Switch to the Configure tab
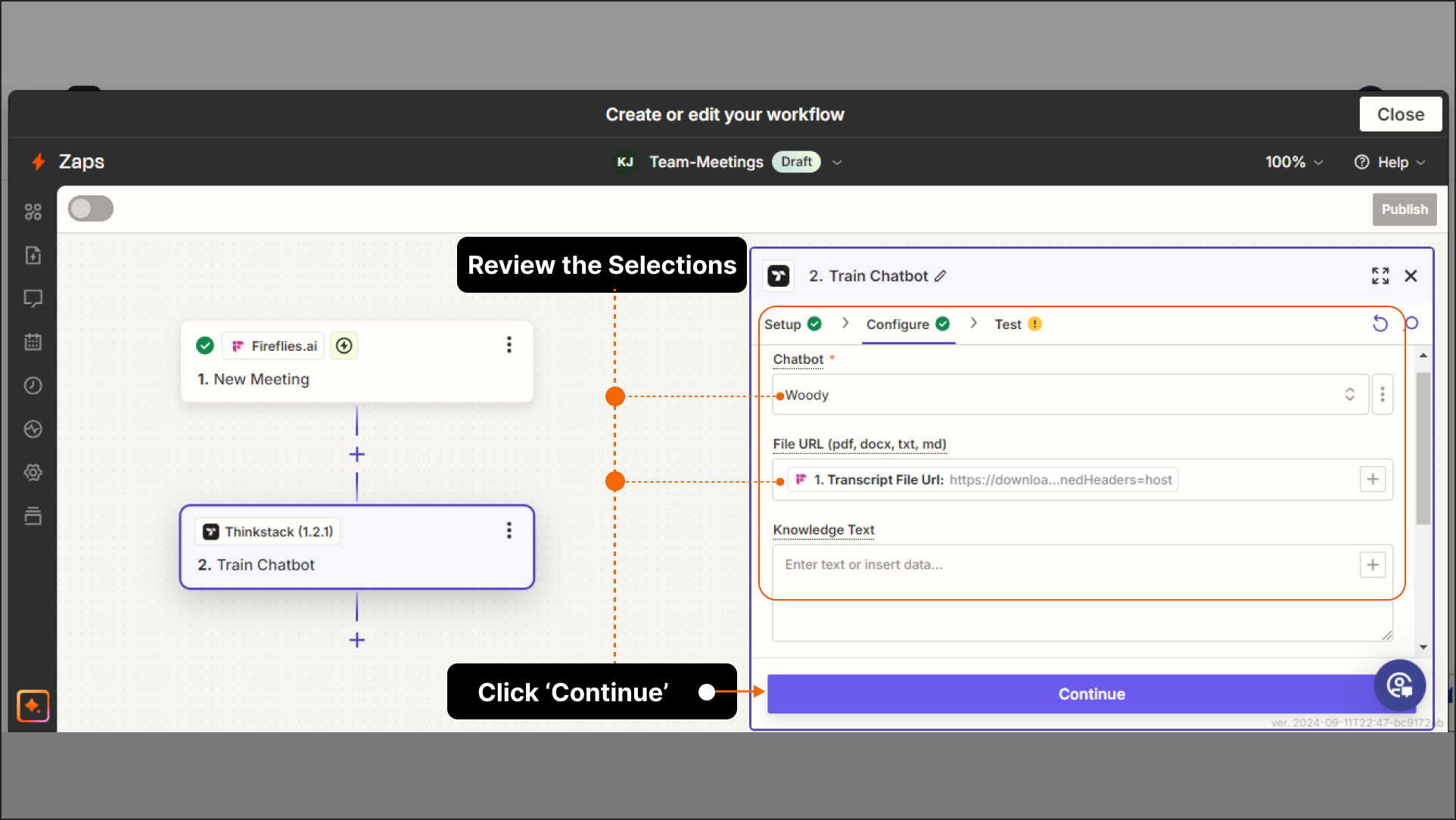Screen dimensions: 1456x820 (908, 324)
